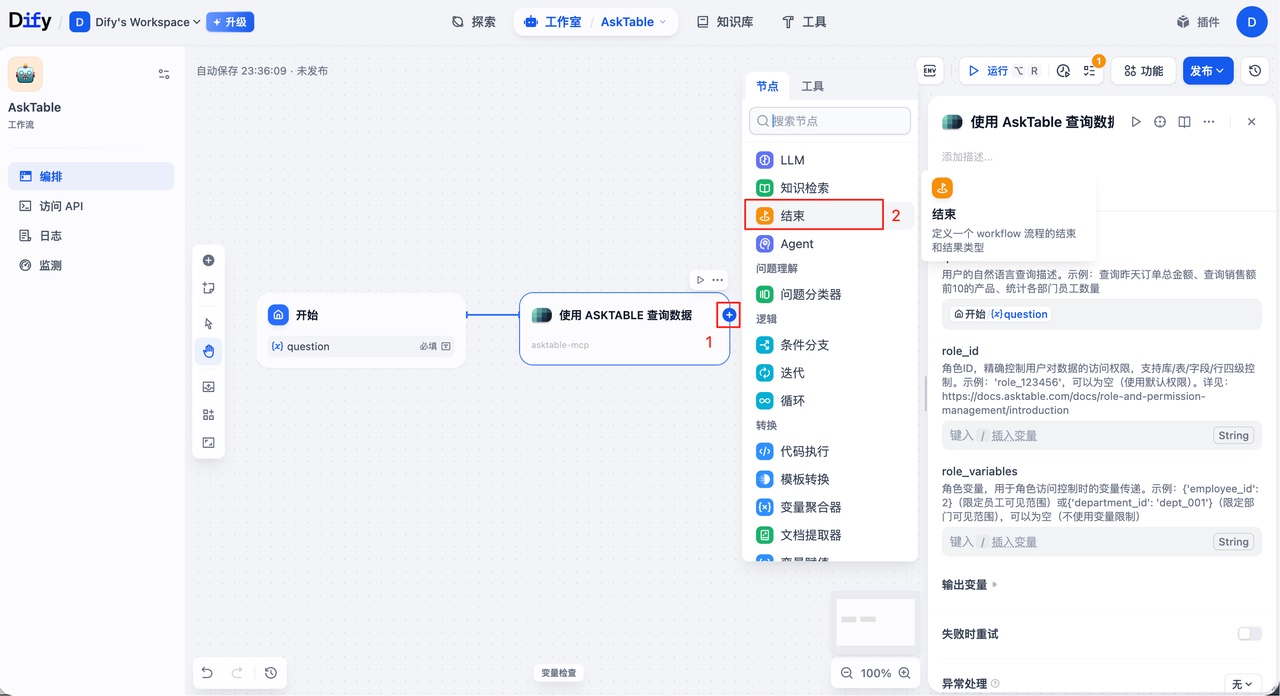Open the 功能 features panel

click(x=1143, y=70)
